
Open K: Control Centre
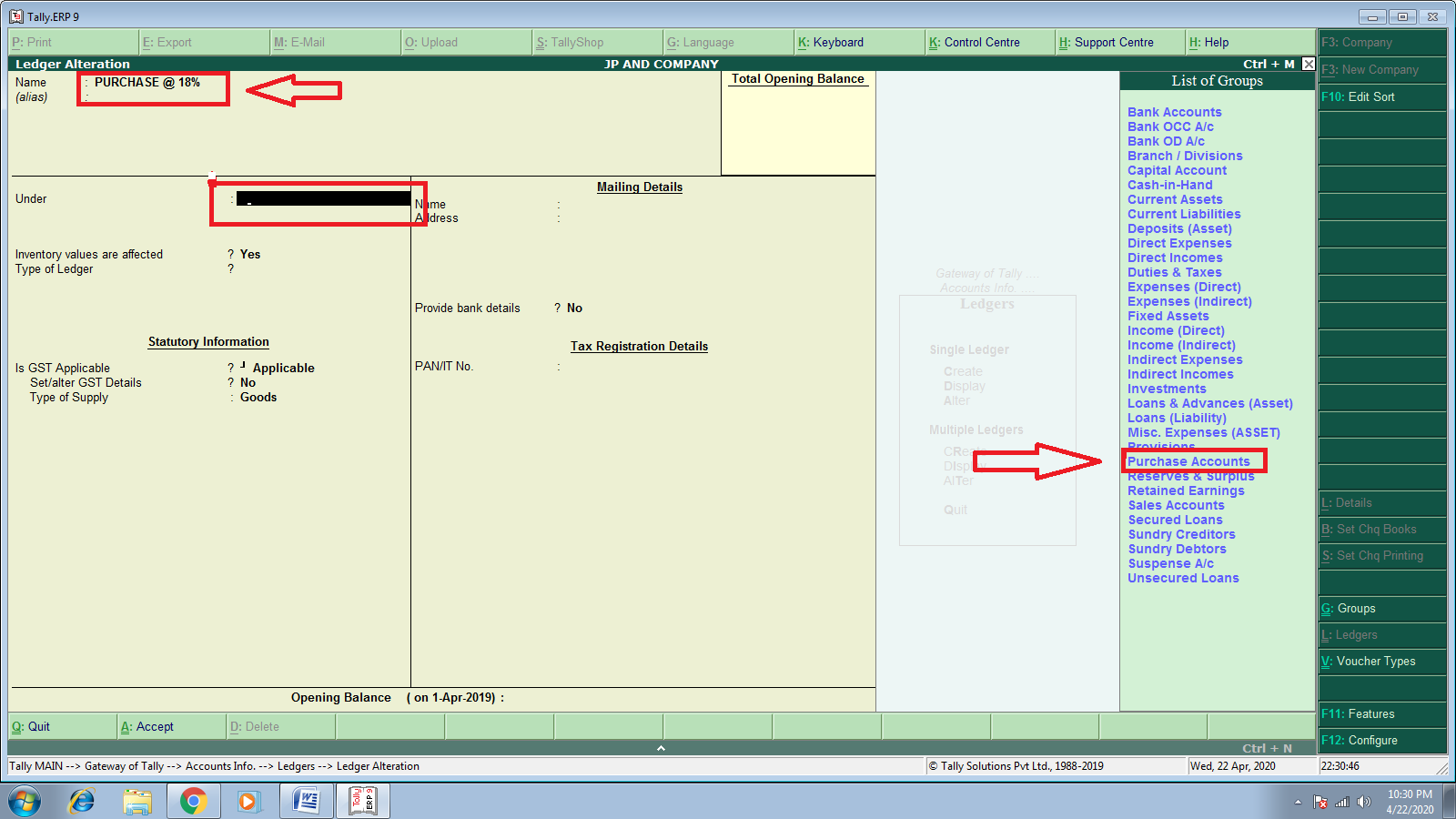pyautogui.click(x=990, y=42)
